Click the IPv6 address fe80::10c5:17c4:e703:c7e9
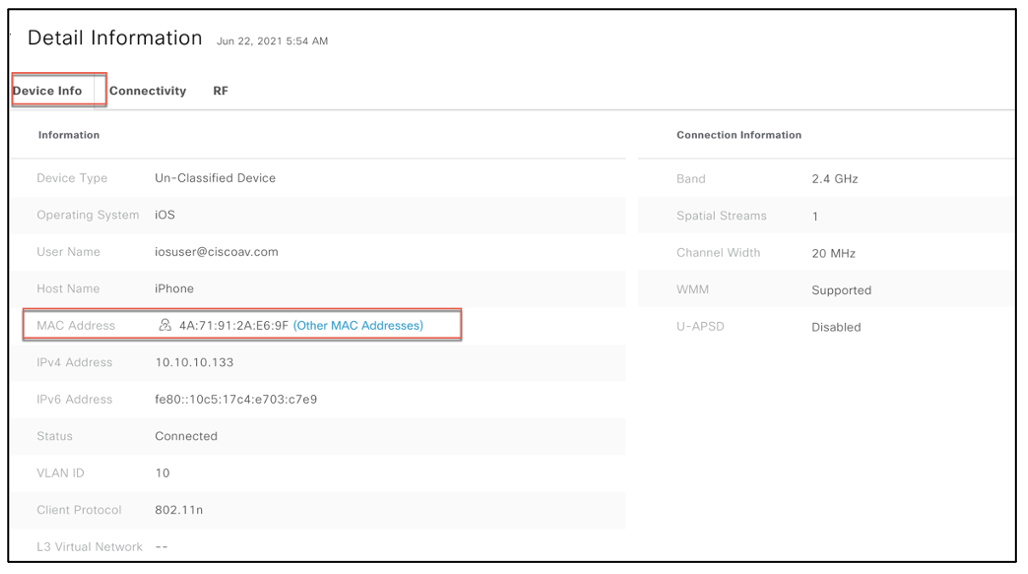1028x574 pixels. coord(235,400)
